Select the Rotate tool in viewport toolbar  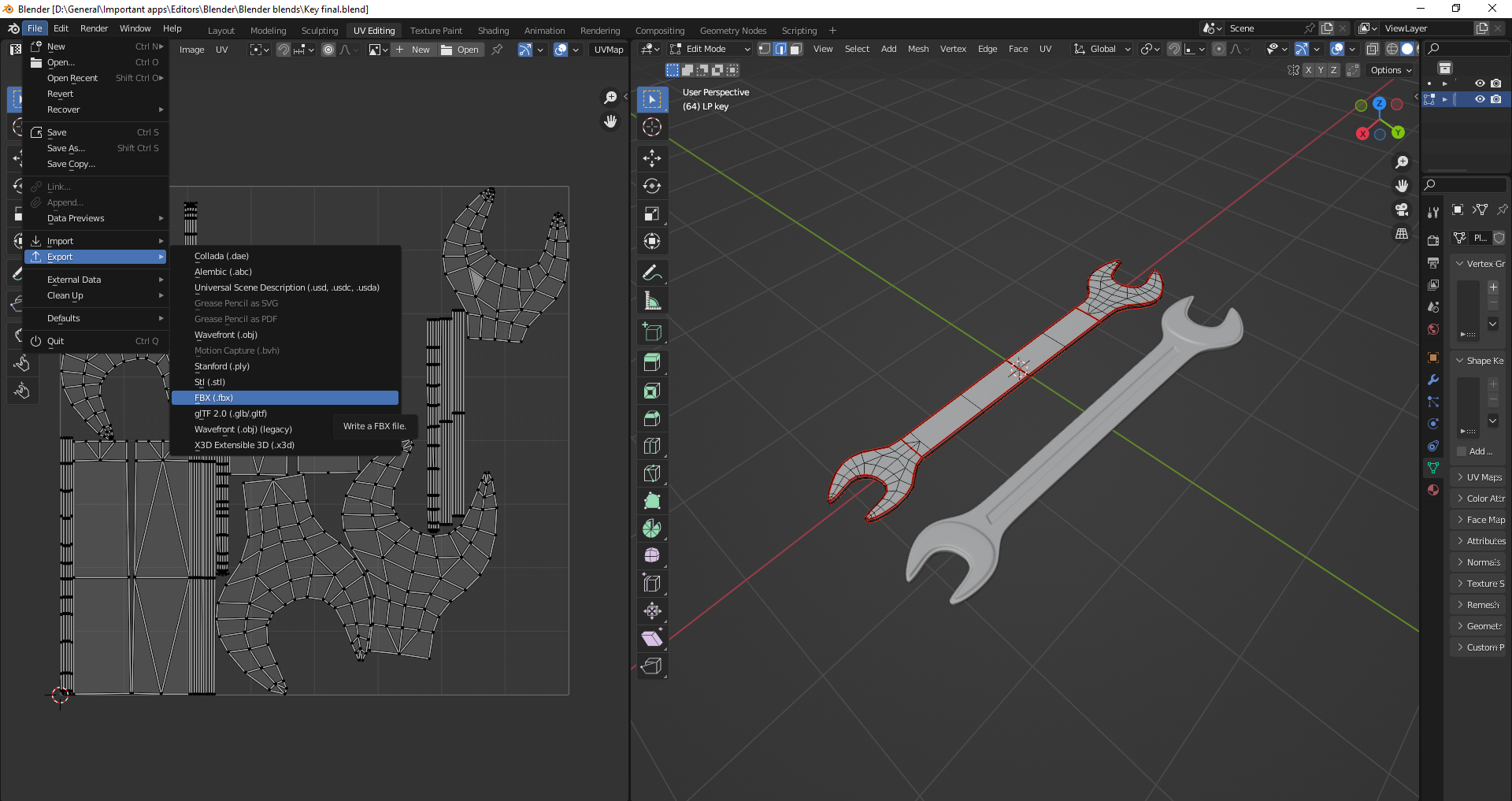point(652,186)
